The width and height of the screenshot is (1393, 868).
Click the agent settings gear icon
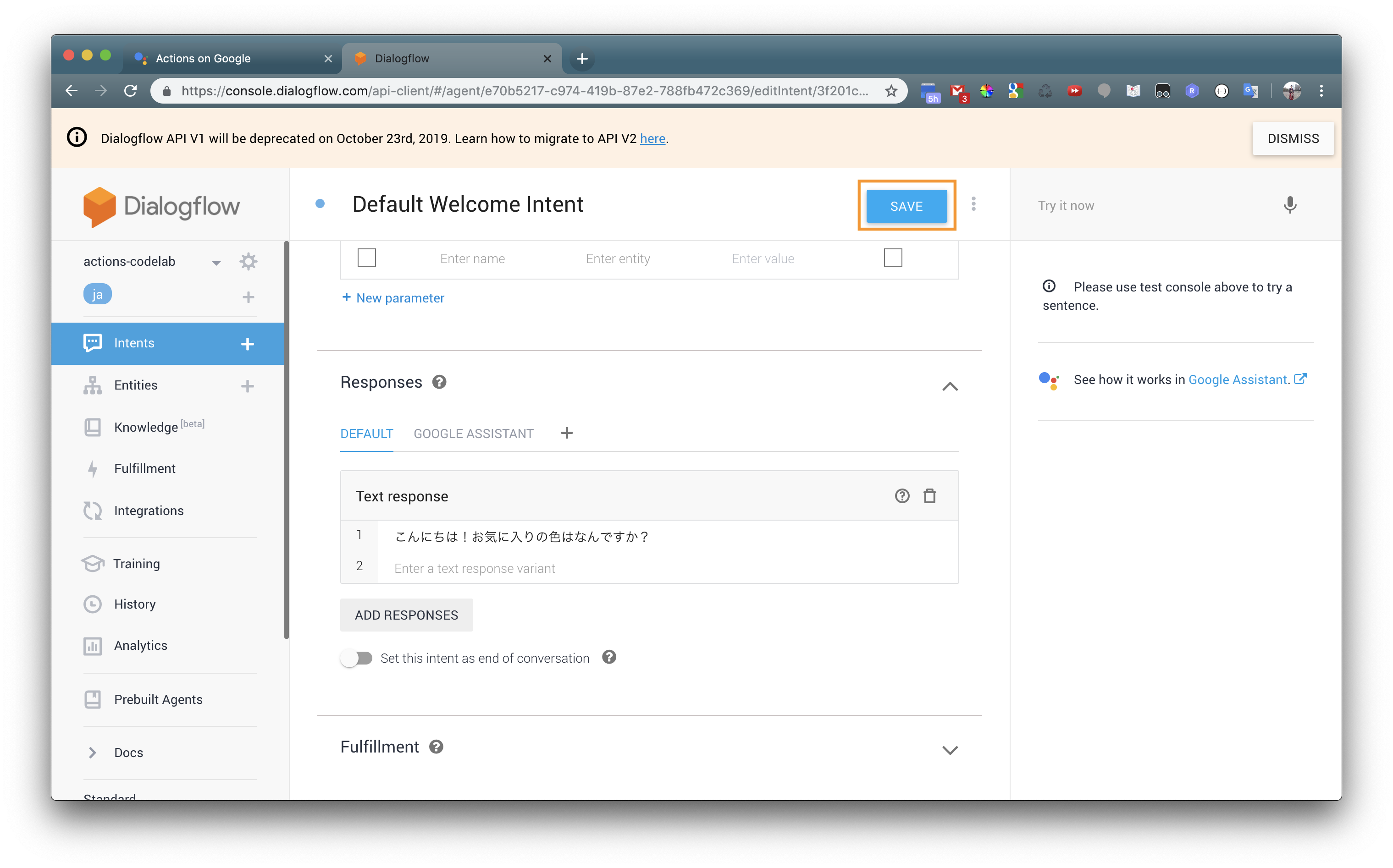pos(248,262)
